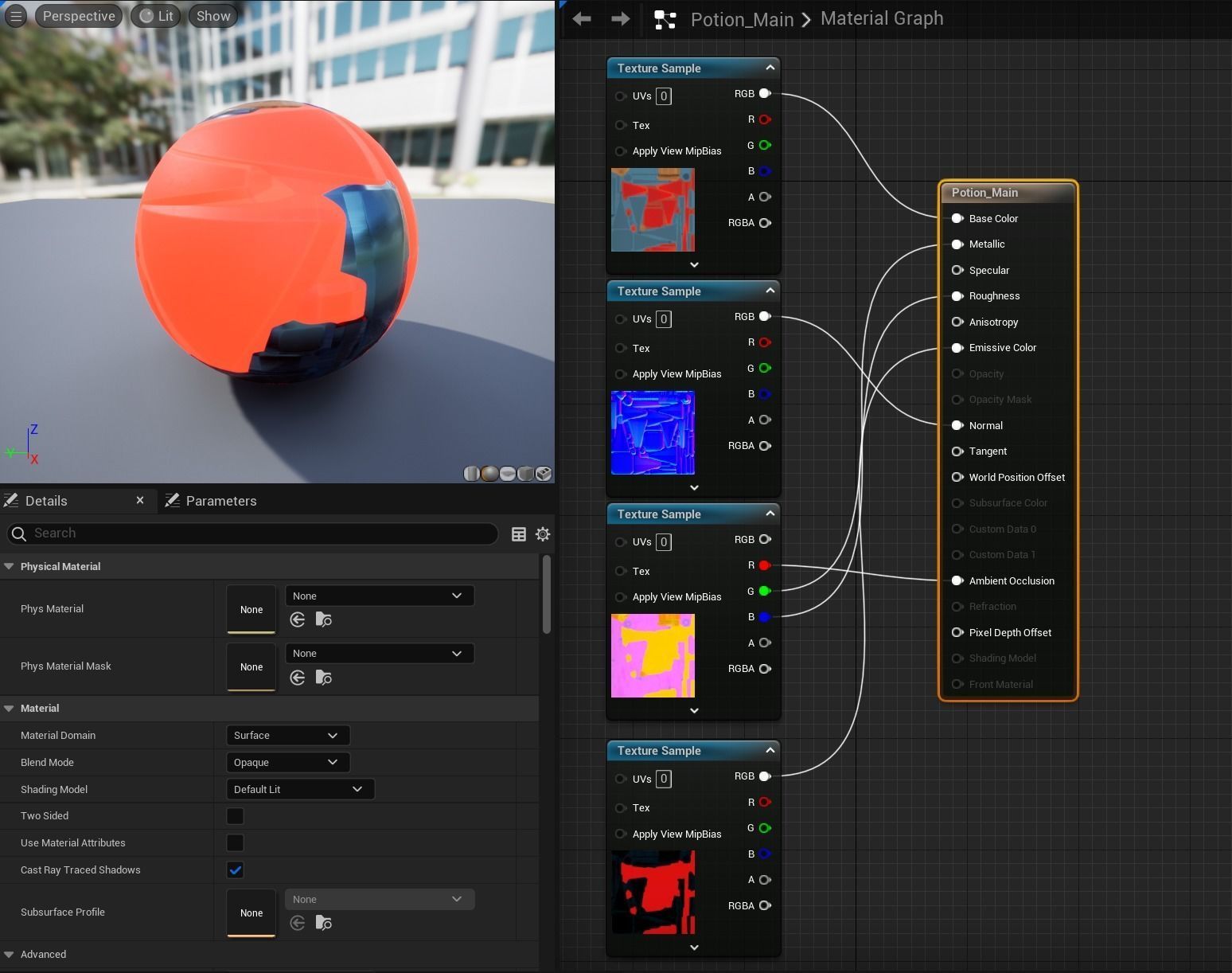Image resolution: width=1232 pixels, height=973 pixels.
Task: Go forward with the graph right arrow
Action: pyautogui.click(x=621, y=19)
